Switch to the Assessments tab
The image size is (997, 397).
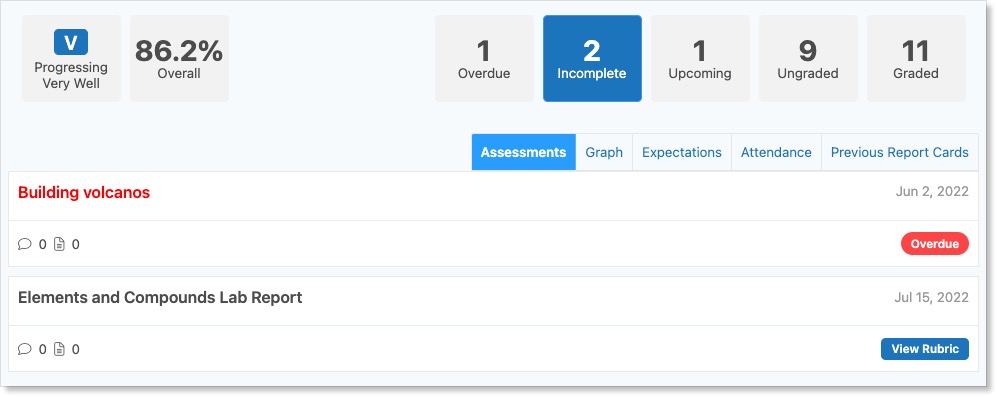click(x=523, y=152)
